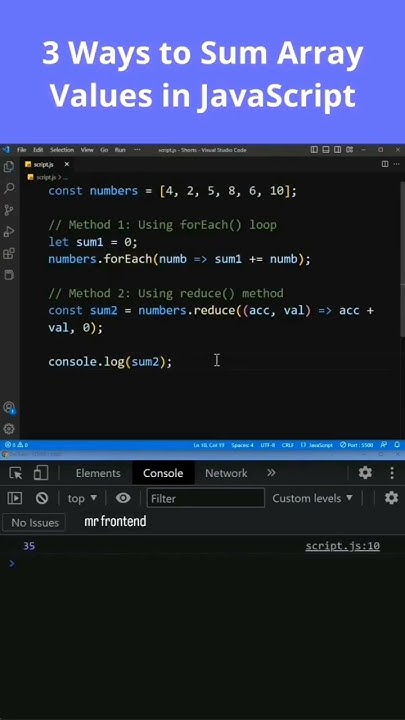The image size is (405, 720).
Task: Open notifications bell in status bar
Action: pos(397,445)
